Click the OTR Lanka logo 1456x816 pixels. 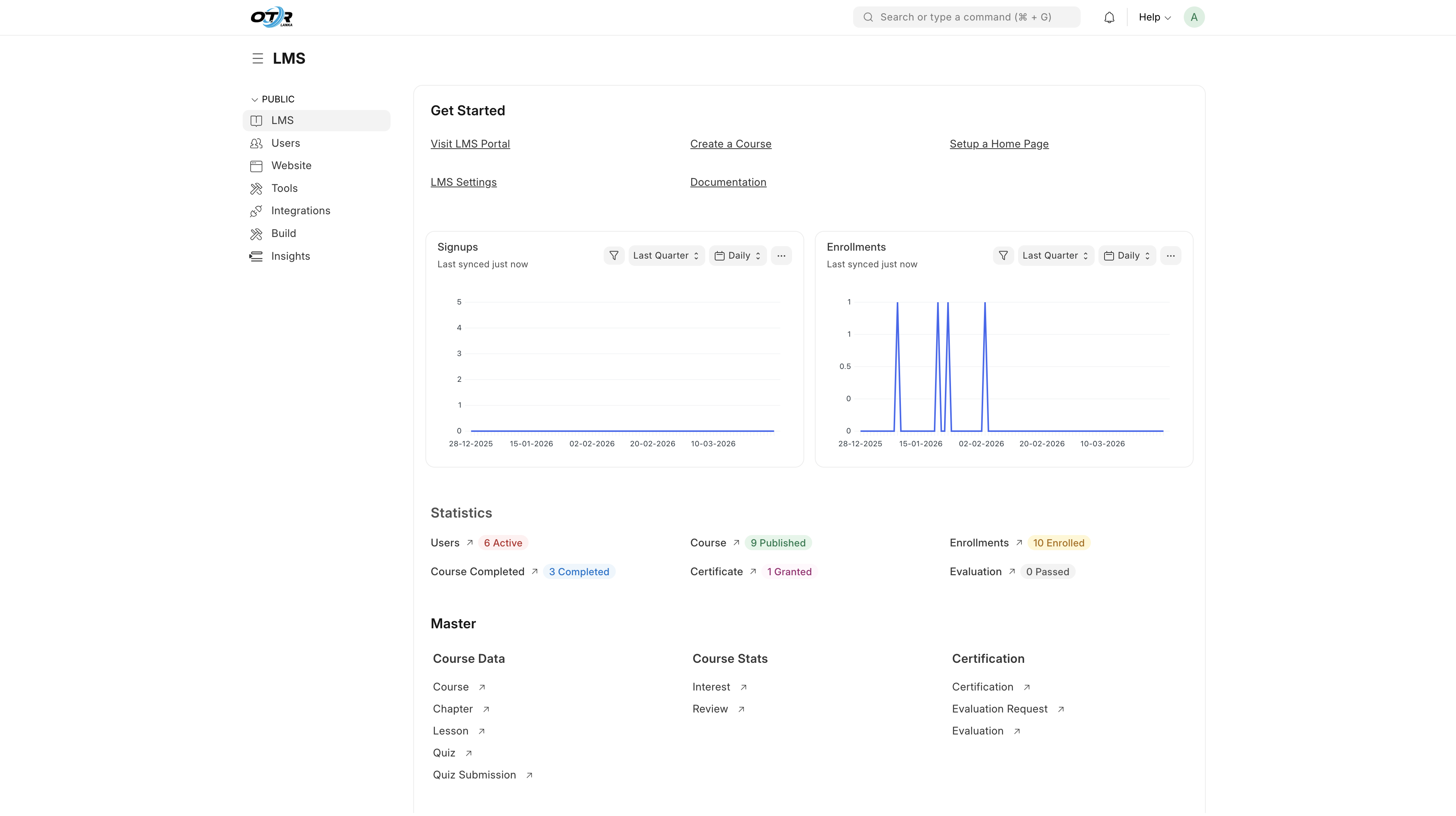(272, 17)
